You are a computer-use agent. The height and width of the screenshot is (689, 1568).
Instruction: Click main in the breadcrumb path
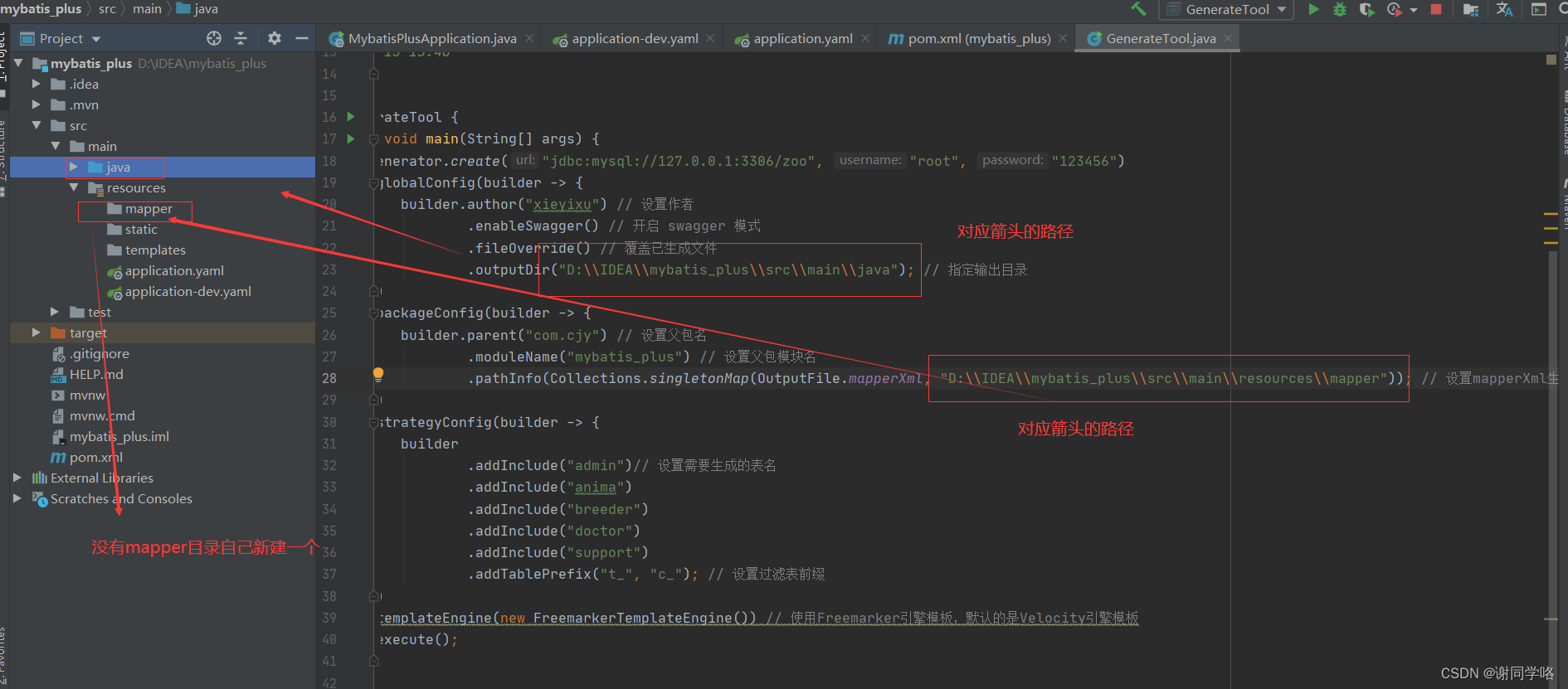147,9
